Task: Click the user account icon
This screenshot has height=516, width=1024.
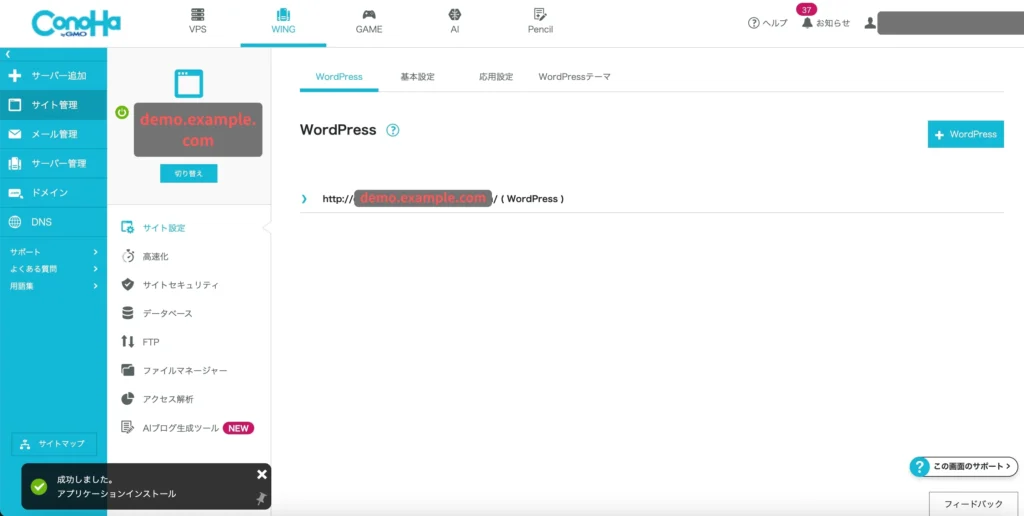Action: [x=869, y=23]
